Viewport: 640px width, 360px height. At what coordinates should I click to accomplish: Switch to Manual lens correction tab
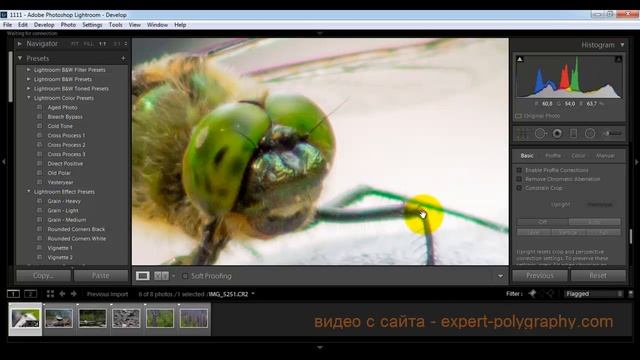click(605, 156)
